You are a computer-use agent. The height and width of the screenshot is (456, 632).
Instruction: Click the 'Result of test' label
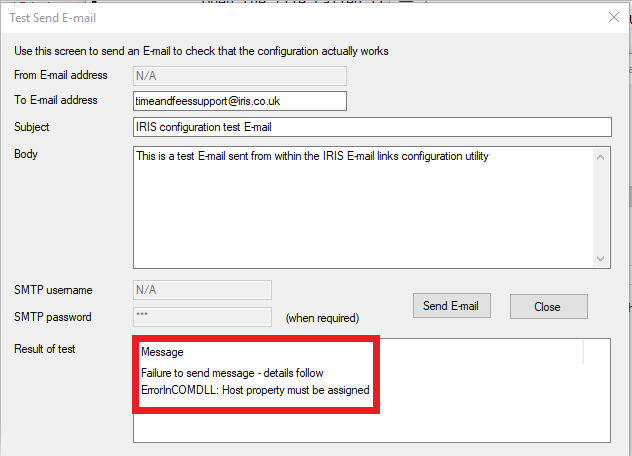(x=45, y=349)
